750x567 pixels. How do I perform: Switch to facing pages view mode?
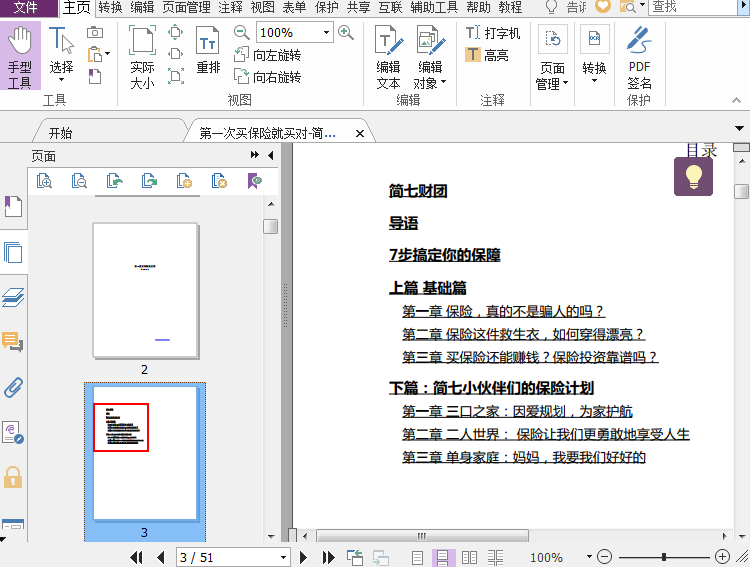pos(469,557)
